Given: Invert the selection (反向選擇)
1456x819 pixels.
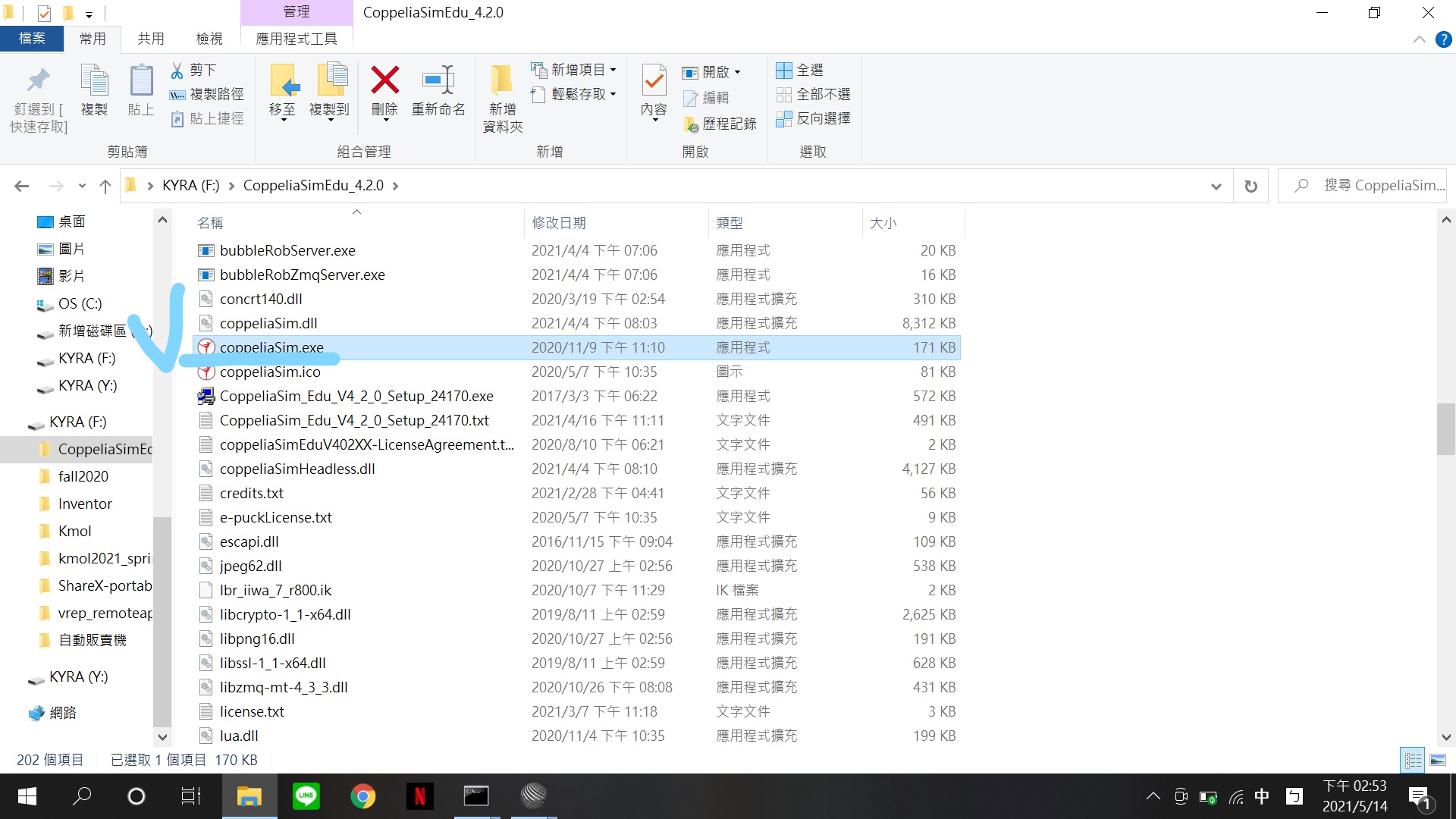Looking at the screenshot, I should pos(813,118).
